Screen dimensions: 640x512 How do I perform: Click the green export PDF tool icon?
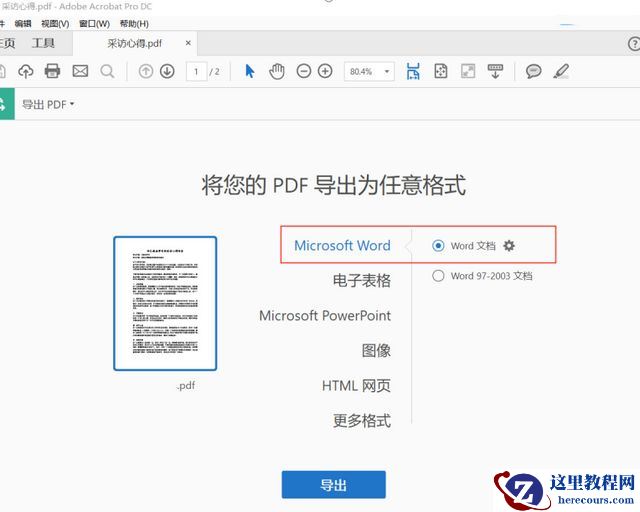[6, 104]
